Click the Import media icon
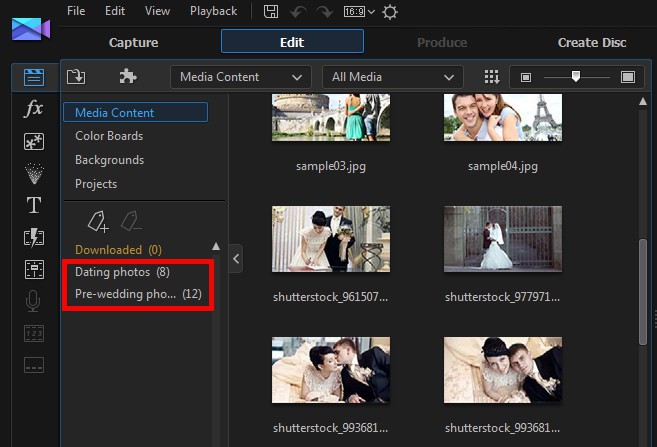This screenshot has height=447, width=657. 76,77
